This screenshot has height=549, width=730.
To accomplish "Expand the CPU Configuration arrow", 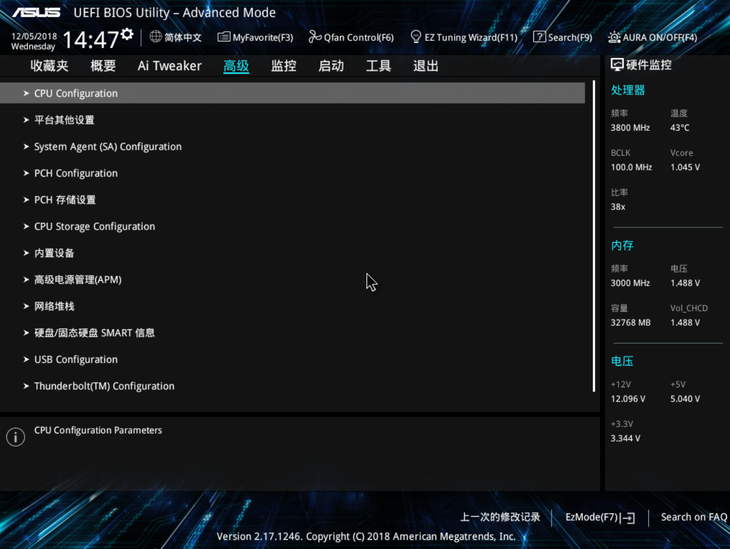I will coord(26,94).
